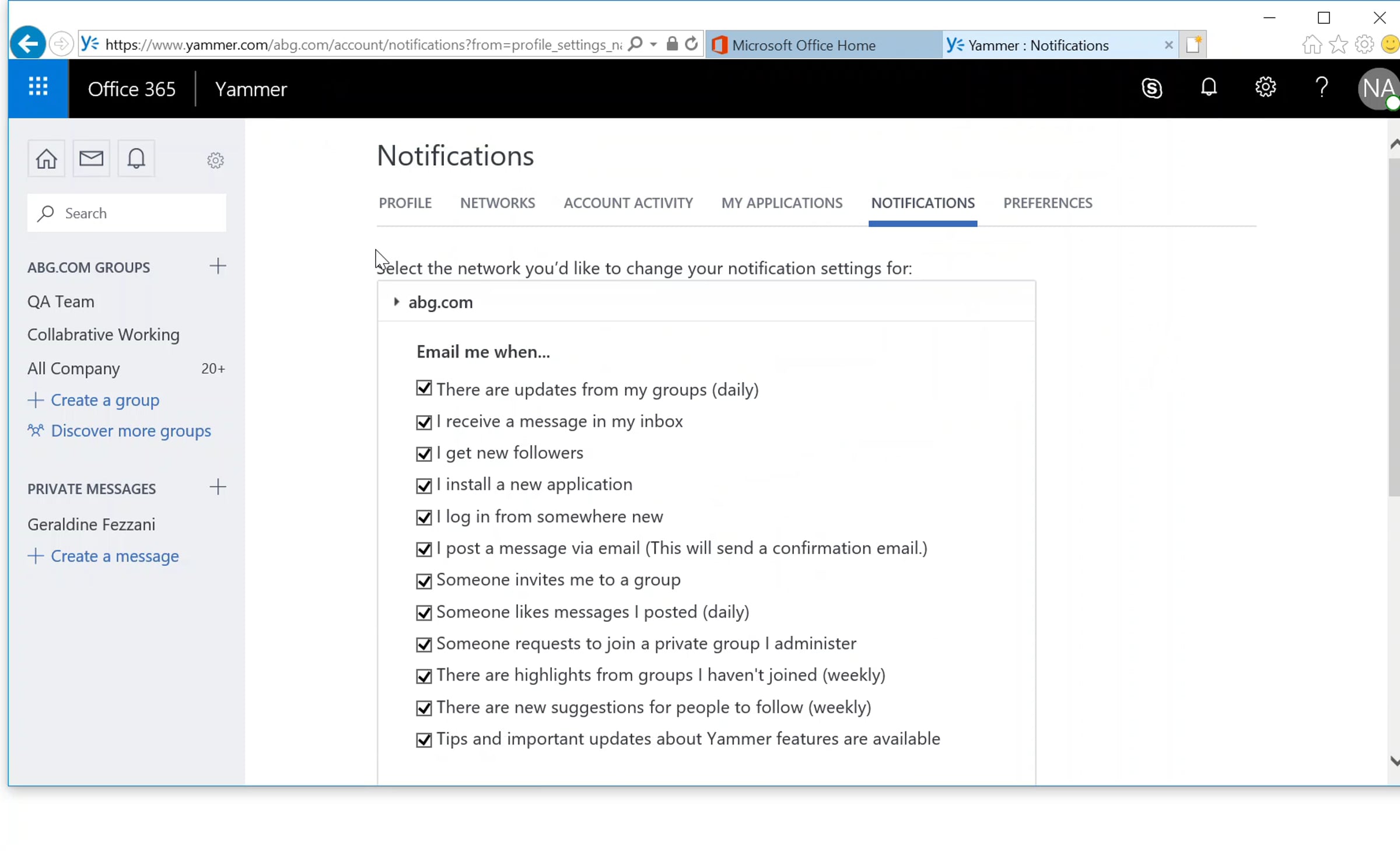1400x851 pixels.
Task: Click the sidebar settings gear icon
Action: pyautogui.click(x=215, y=160)
